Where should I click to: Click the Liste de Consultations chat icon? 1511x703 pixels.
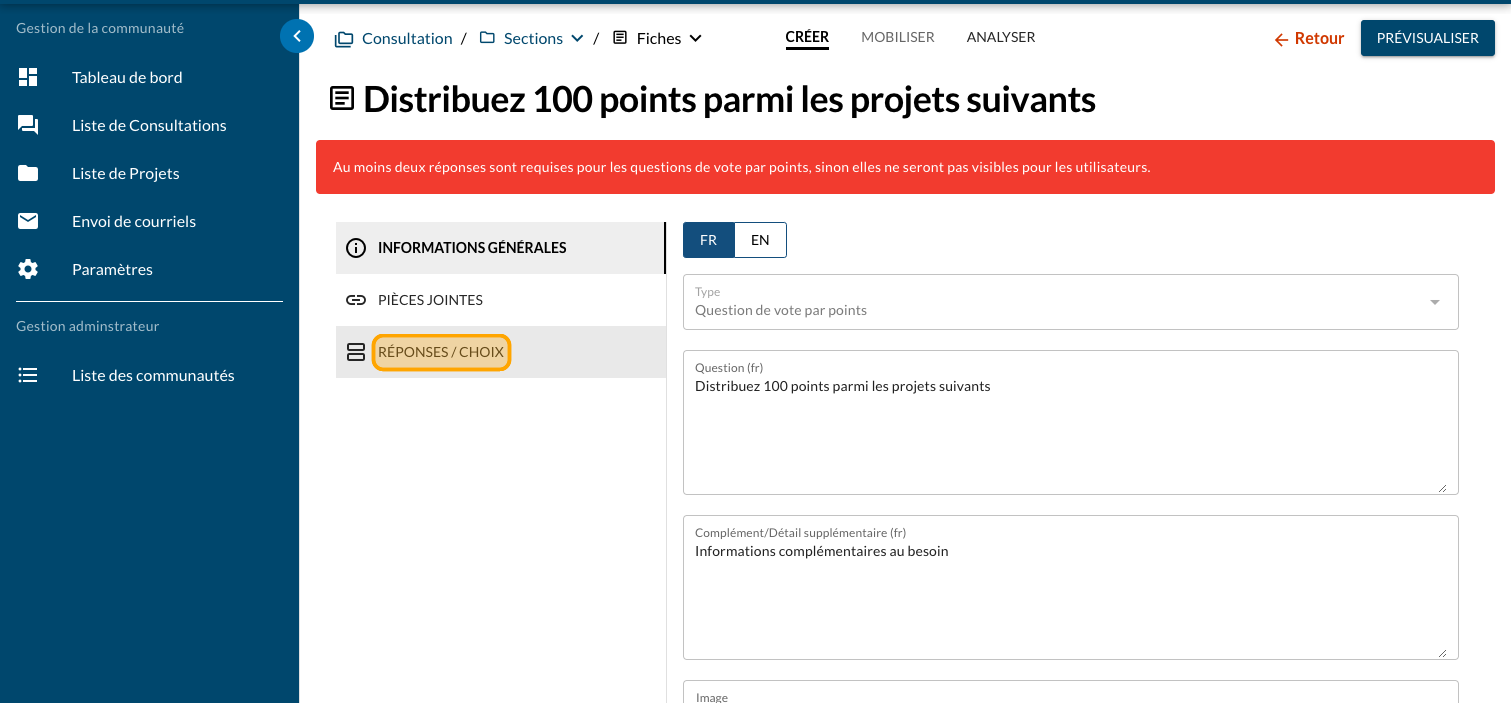click(x=28, y=125)
